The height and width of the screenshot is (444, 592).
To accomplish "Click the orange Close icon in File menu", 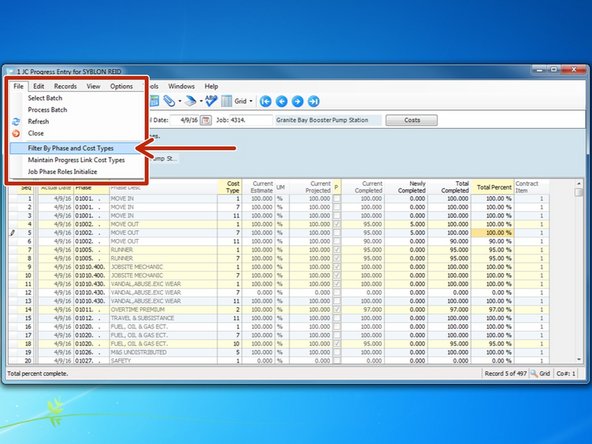I will click(16, 133).
